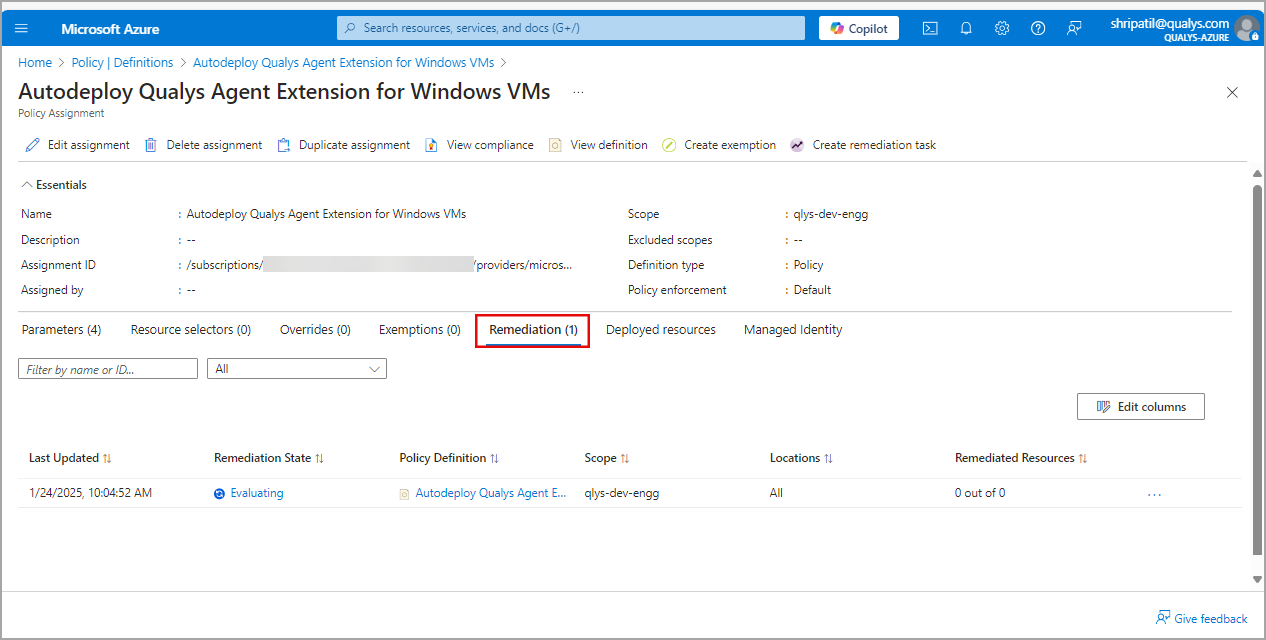Click the Edit assignment pencil icon
This screenshot has height=640, width=1266.
click(31, 145)
